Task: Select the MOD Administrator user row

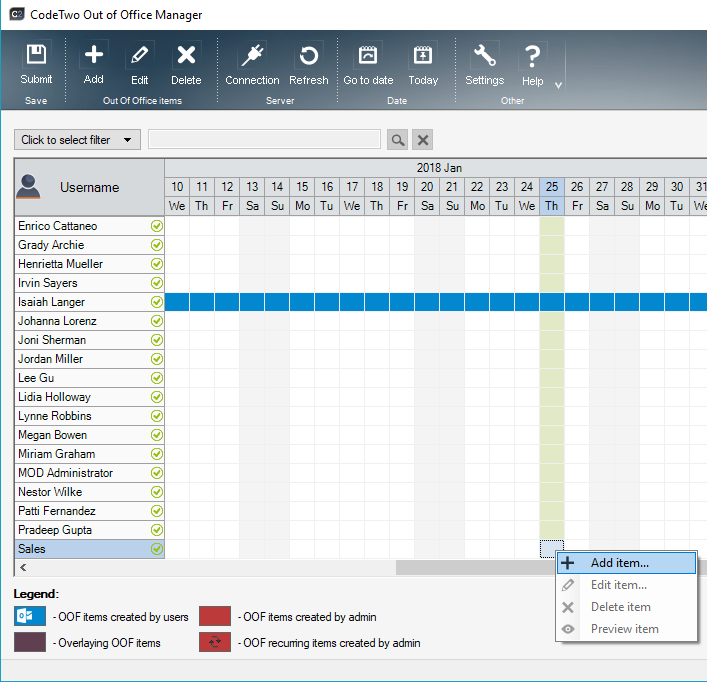Action: 90,473
